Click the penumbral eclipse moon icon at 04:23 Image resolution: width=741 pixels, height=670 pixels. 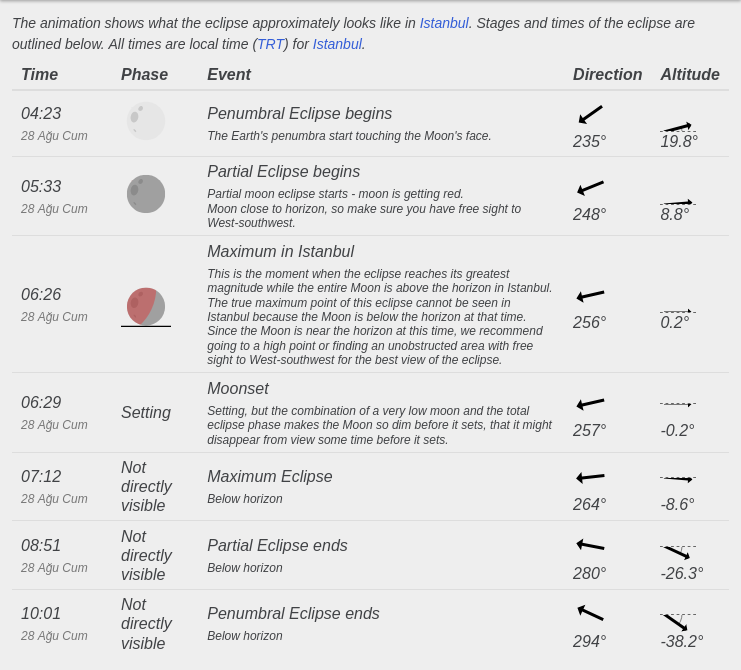click(146, 121)
